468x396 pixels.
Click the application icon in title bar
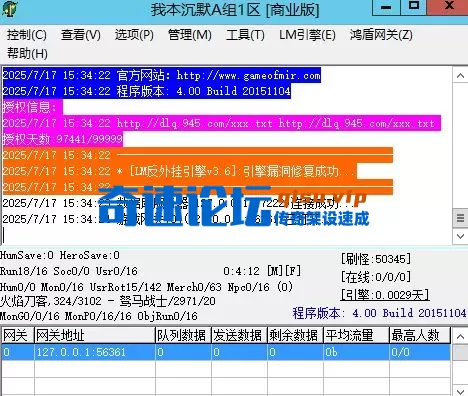pyautogui.click(x=10, y=9)
